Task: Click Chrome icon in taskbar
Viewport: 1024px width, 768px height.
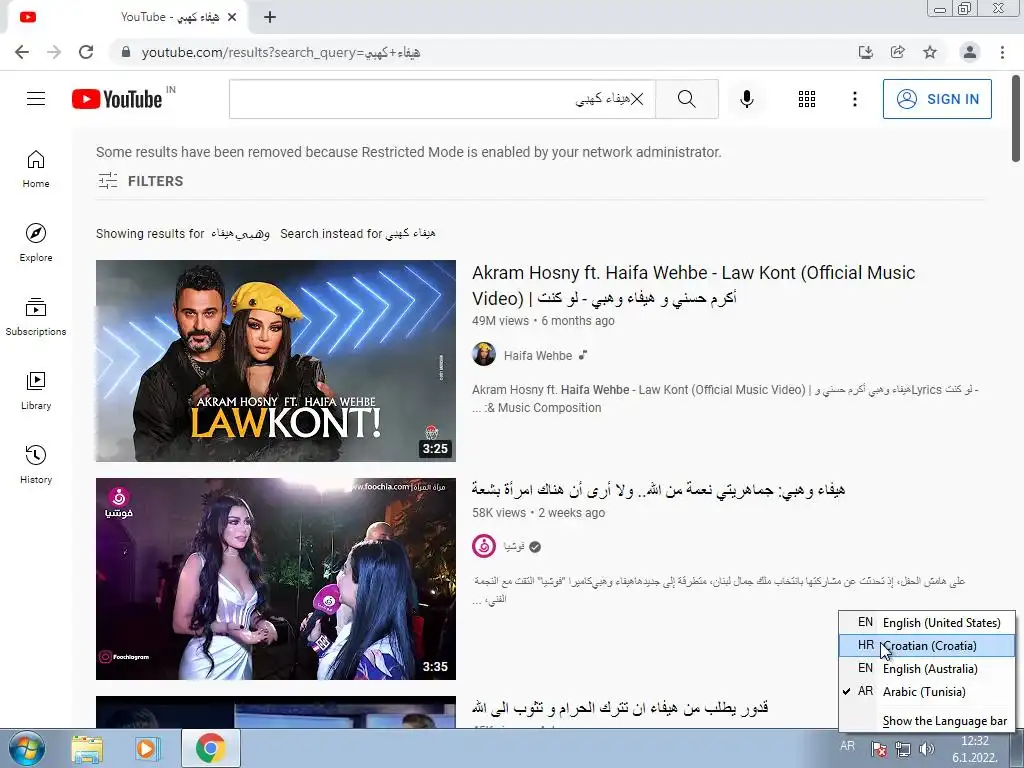Action: point(210,748)
